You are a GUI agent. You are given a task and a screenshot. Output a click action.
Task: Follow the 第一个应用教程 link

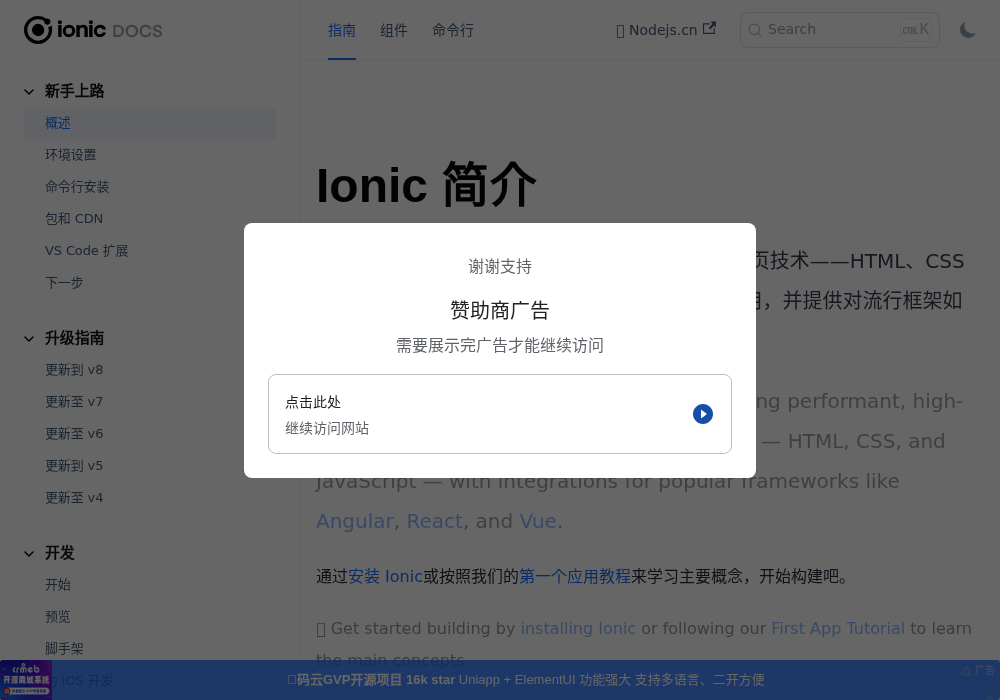575,576
